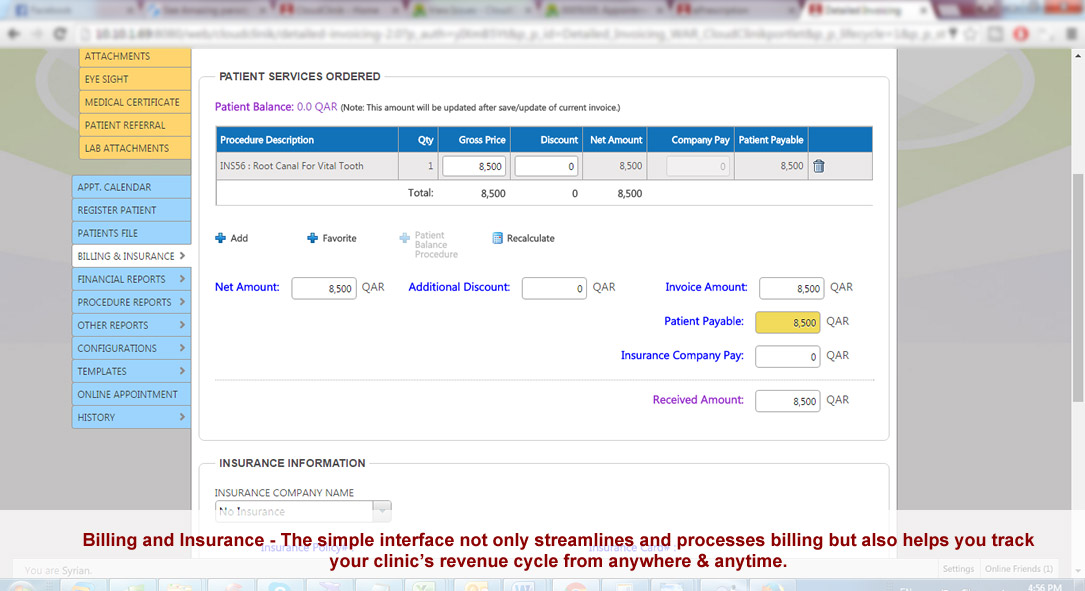This screenshot has height=591, width=1085.
Task: Open the Online Appointment section
Action: click(131, 394)
